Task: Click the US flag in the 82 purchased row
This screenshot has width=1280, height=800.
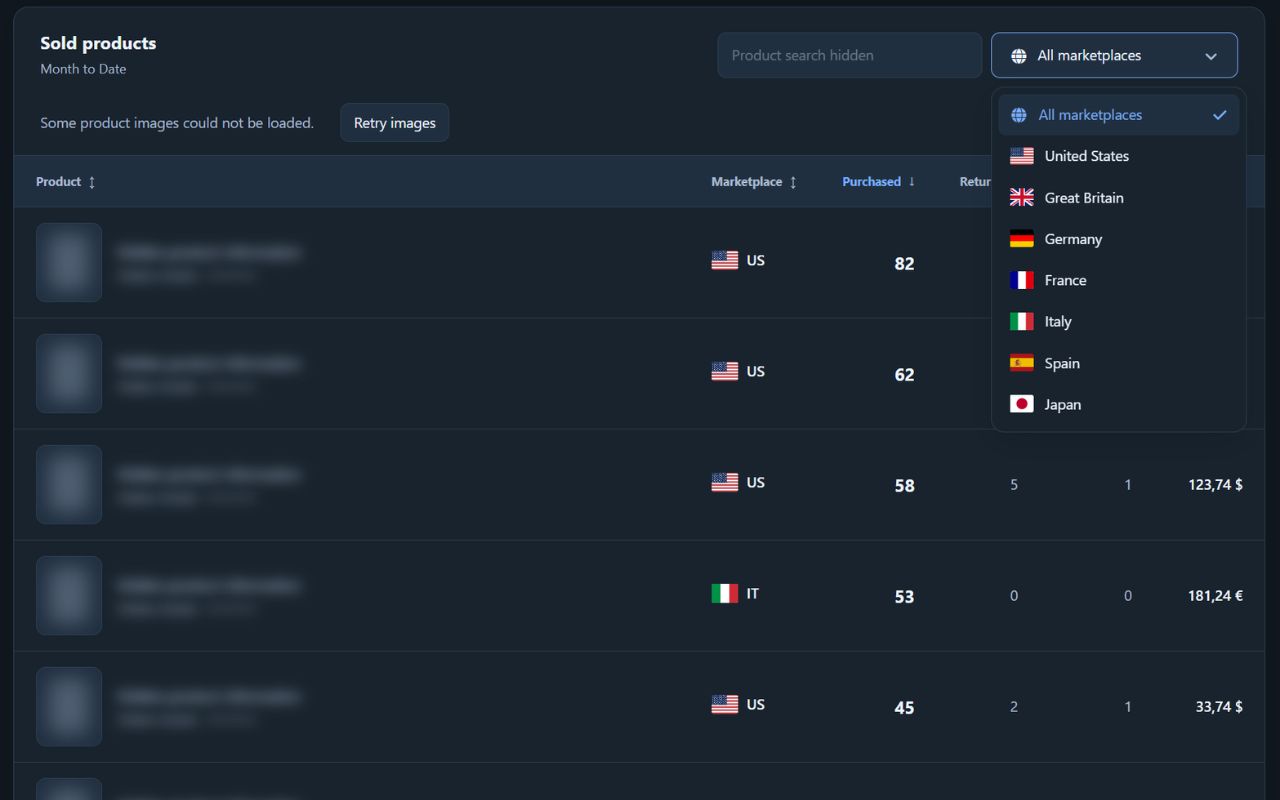Action: pos(725,260)
